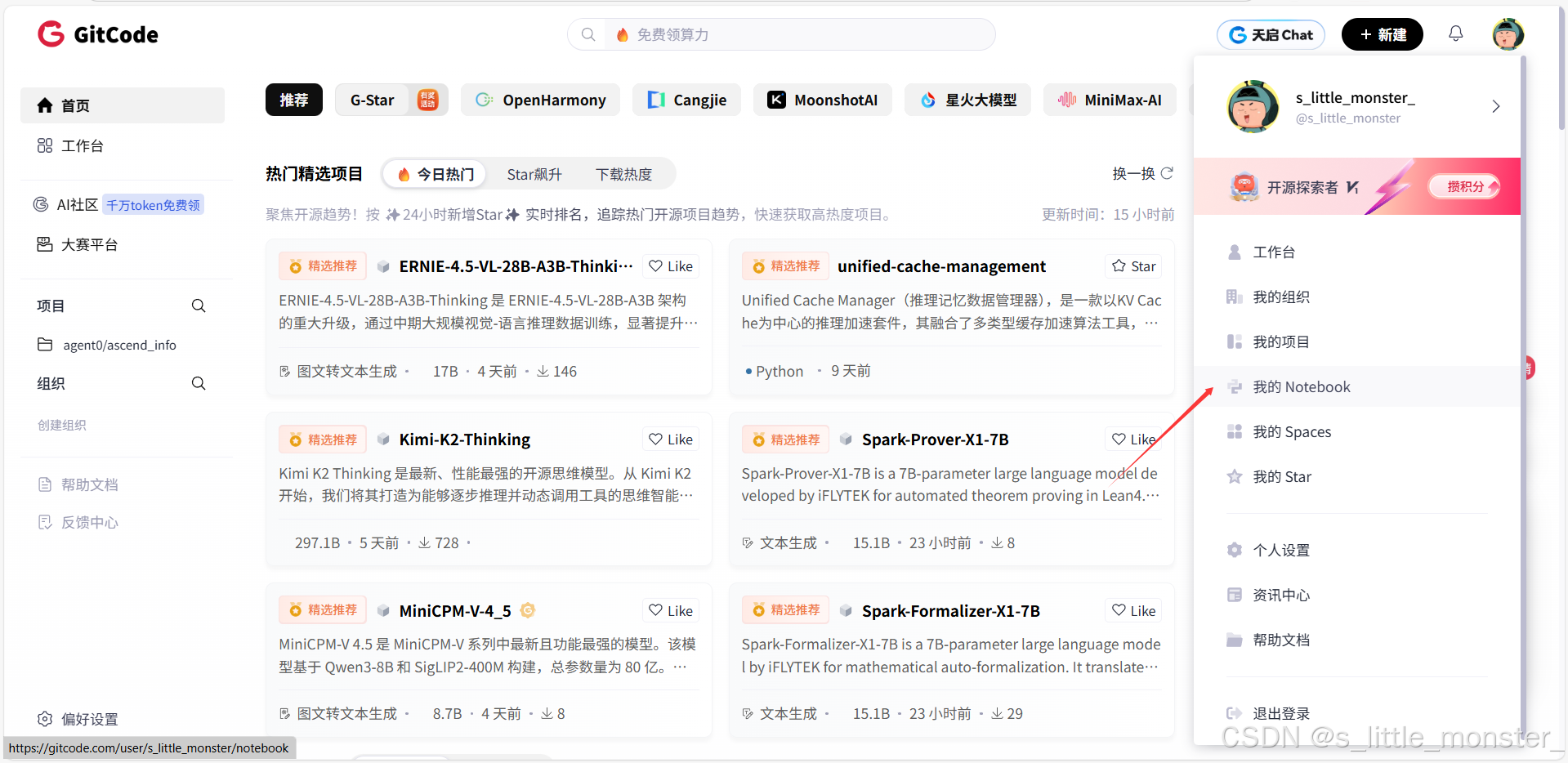This screenshot has width=1568, height=763.
Task: Switch to the 今日热门 filter
Action: pos(436,174)
